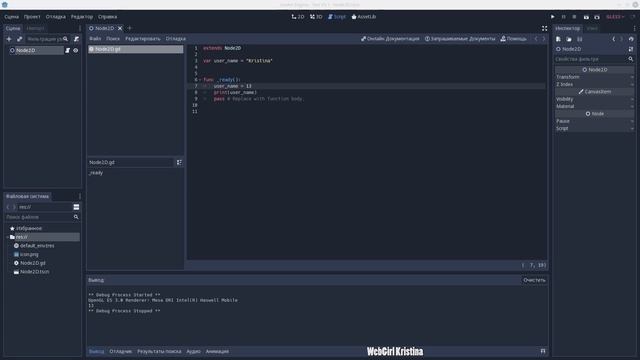
Task: Switch to 2D workspace
Action: 298,17
